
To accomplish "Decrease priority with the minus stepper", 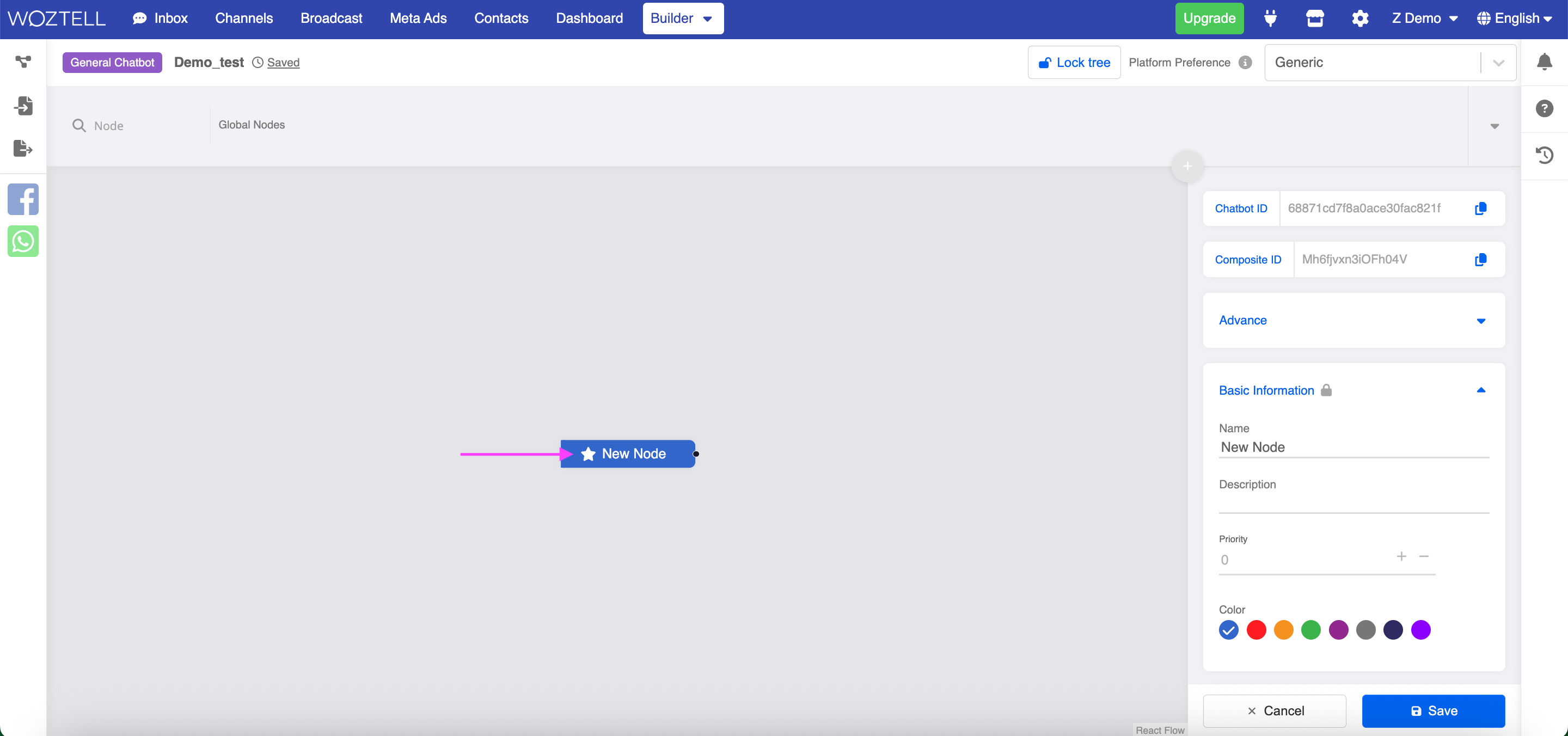I will [1424, 556].
